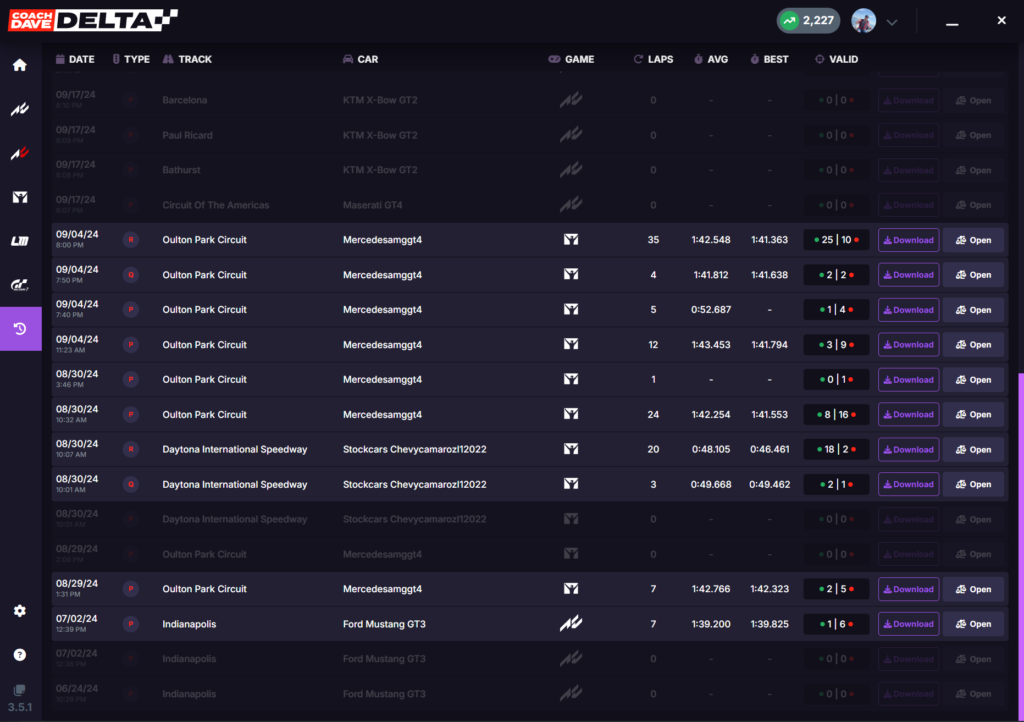The width and height of the screenshot is (1024, 722).
Task: Click the P session badge for 07/02/24 12:39 PM
Action: [x=131, y=624]
